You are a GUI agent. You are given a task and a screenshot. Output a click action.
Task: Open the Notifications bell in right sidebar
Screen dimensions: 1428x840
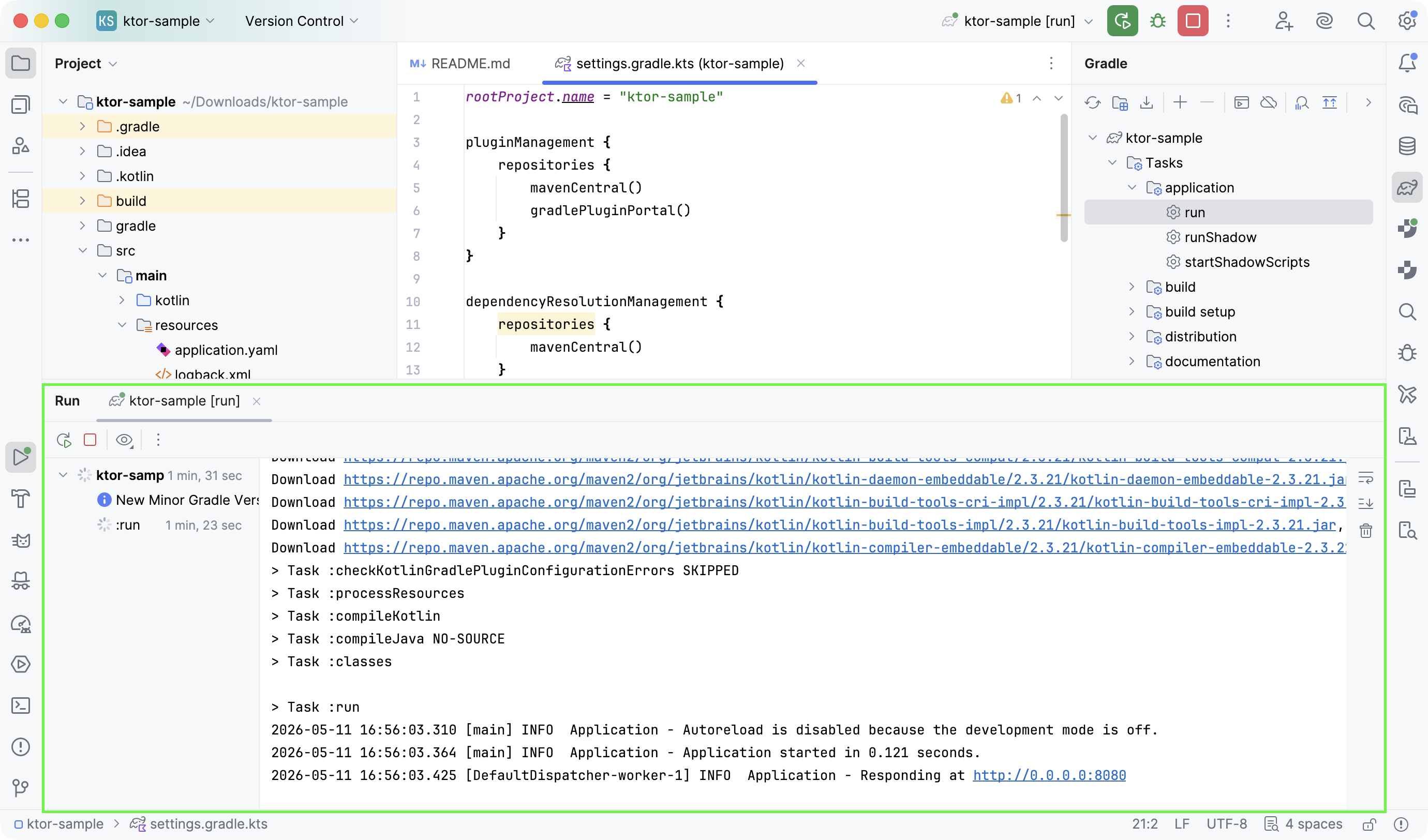pyautogui.click(x=1407, y=63)
